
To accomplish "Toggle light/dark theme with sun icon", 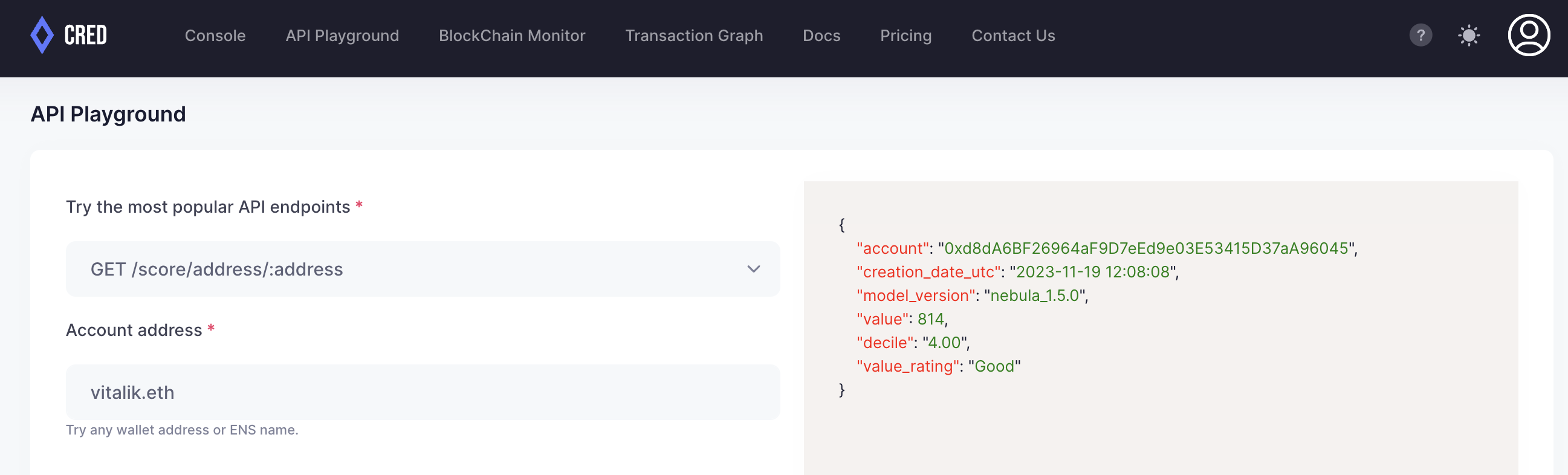I will click(x=1468, y=35).
